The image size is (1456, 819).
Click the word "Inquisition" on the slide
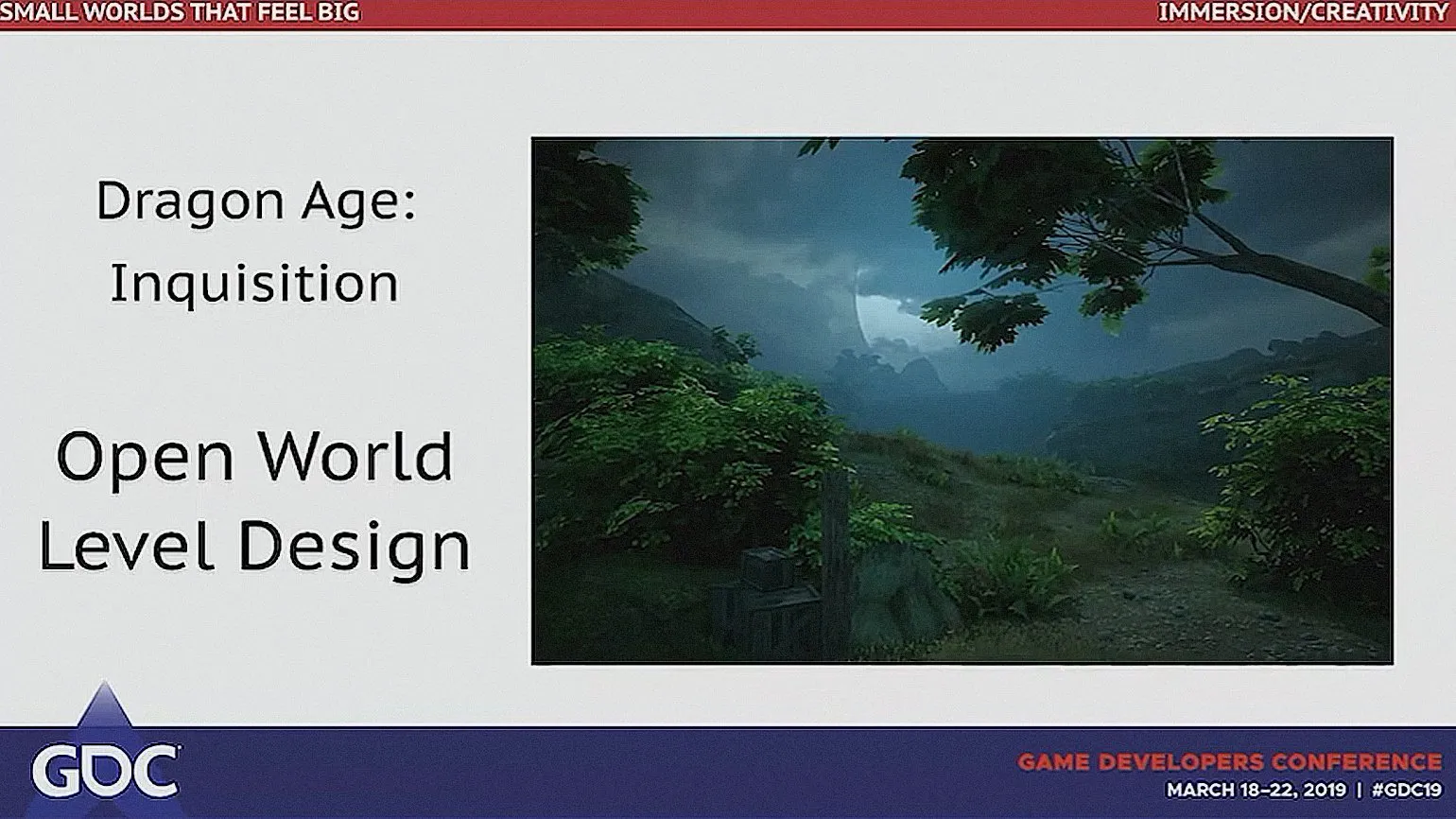pos(254,283)
